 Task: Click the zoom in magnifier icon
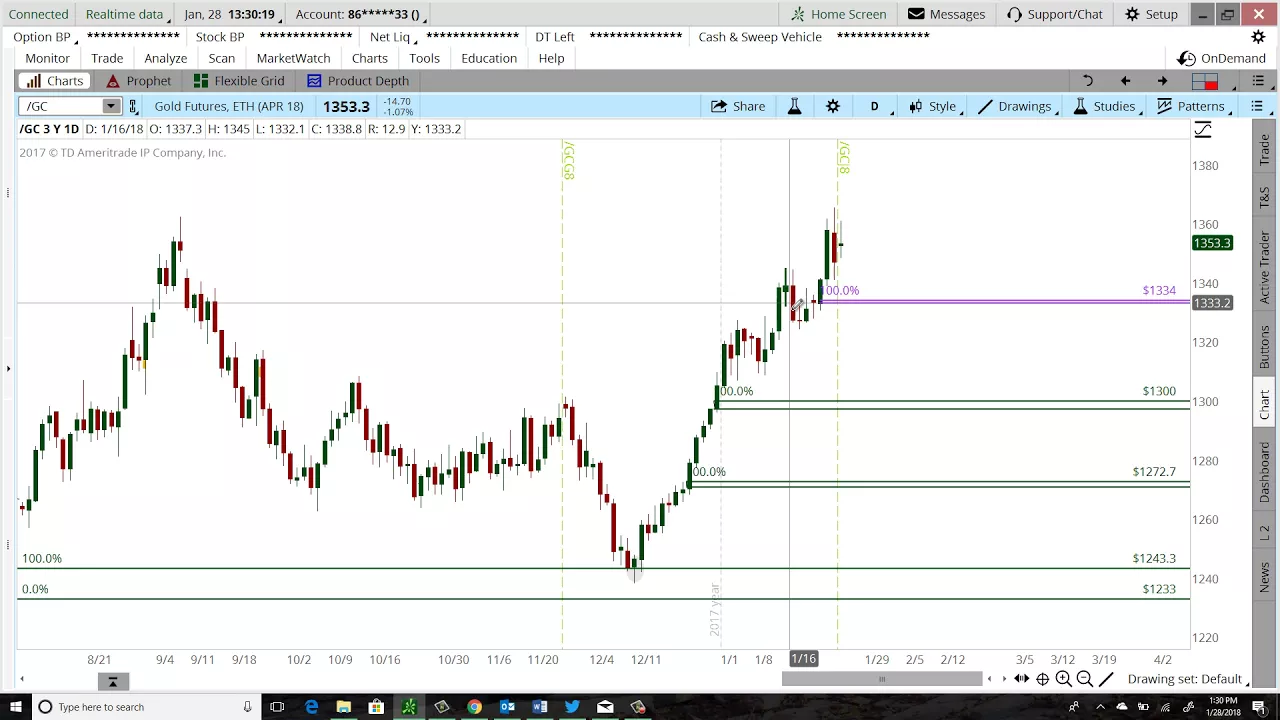coord(1063,680)
